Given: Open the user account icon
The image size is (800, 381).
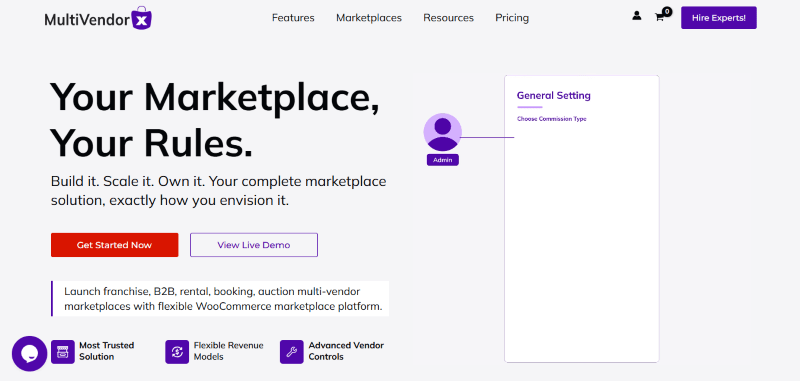Looking at the screenshot, I should tap(636, 16).
